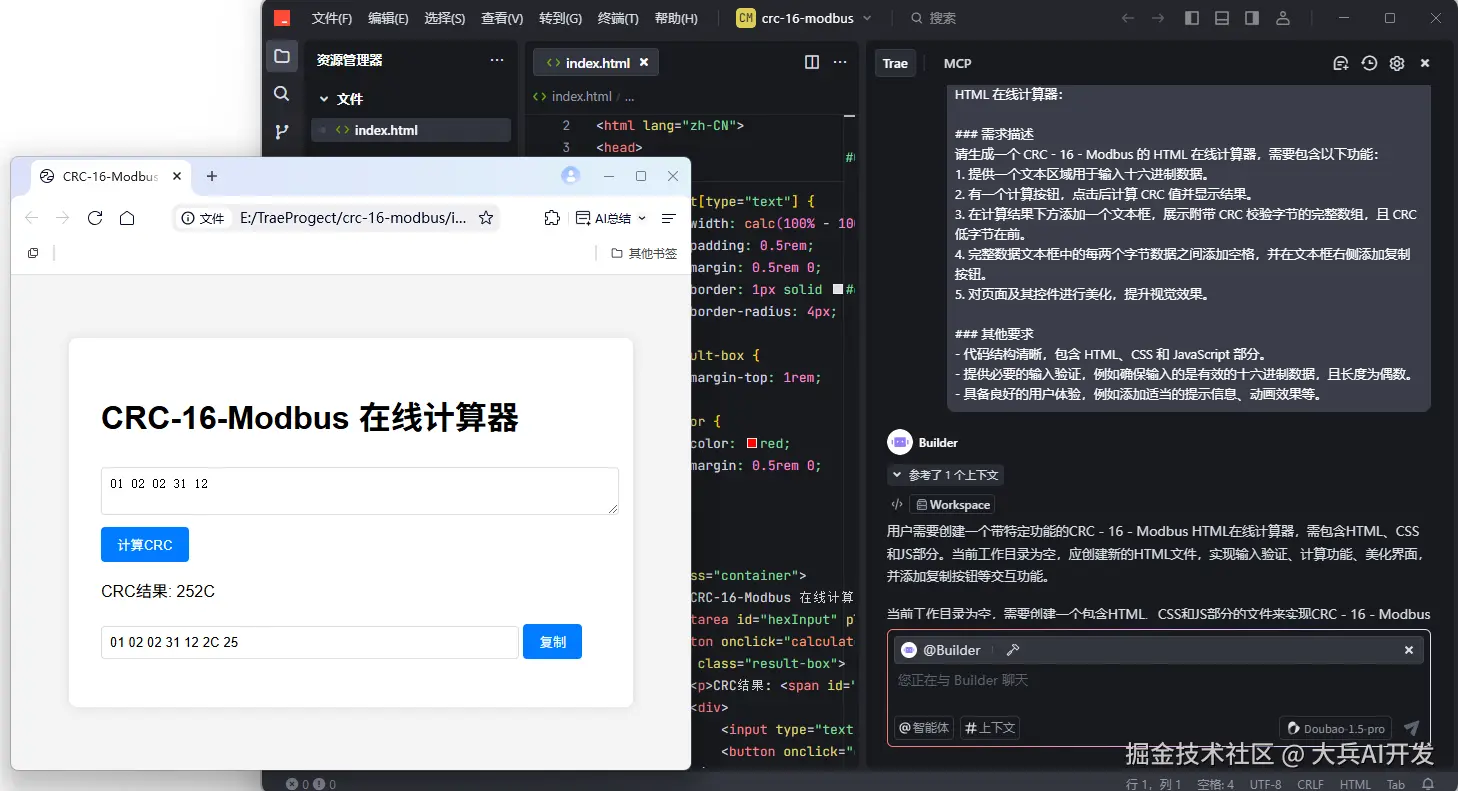Open the 编辑(E) menu

[388, 18]
